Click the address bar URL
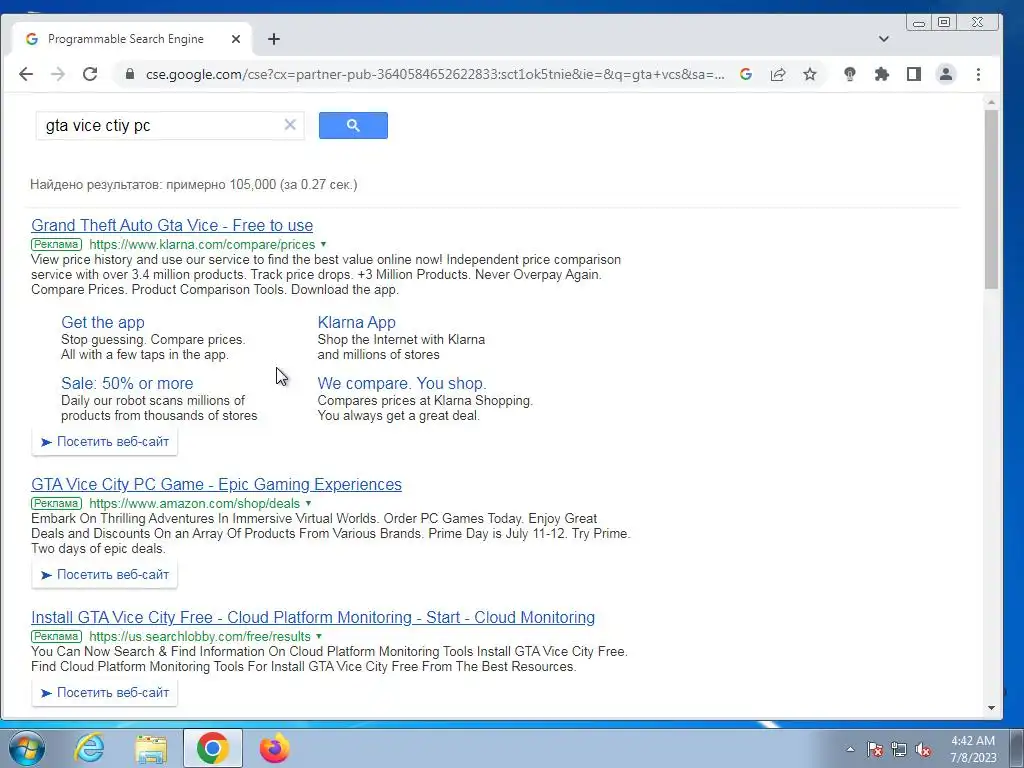 434,74
